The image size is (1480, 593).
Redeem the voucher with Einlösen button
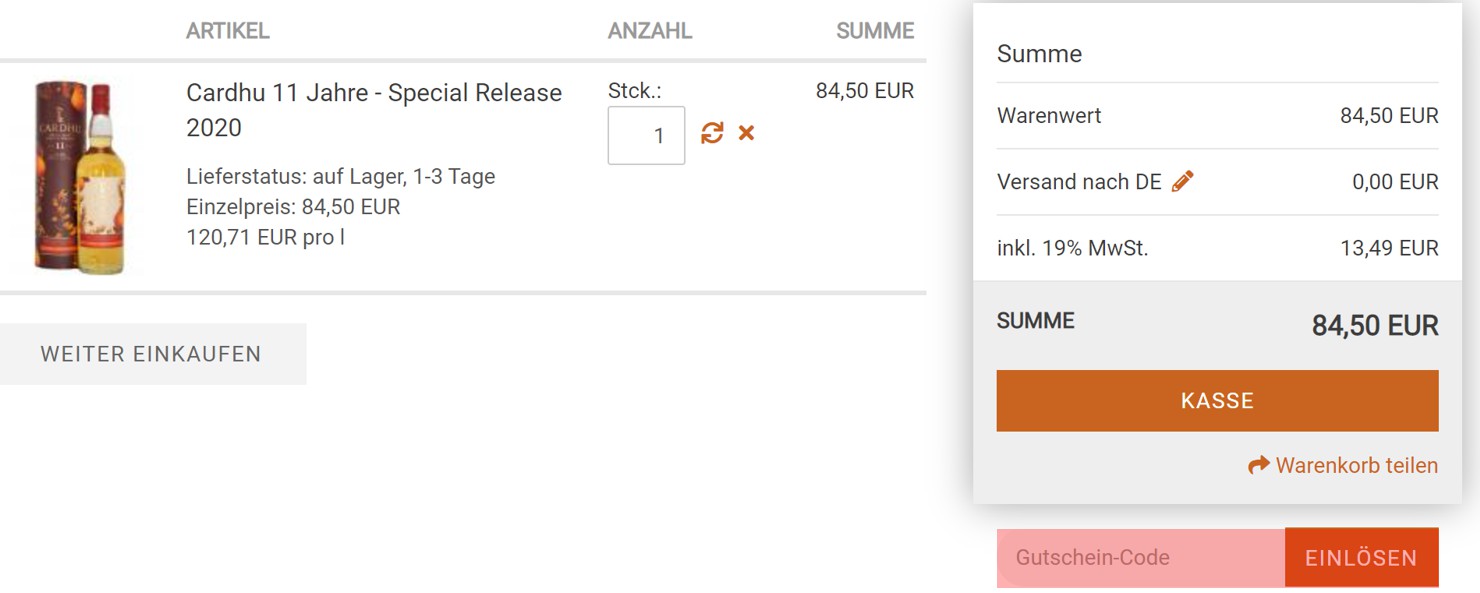pos(1361,557)
